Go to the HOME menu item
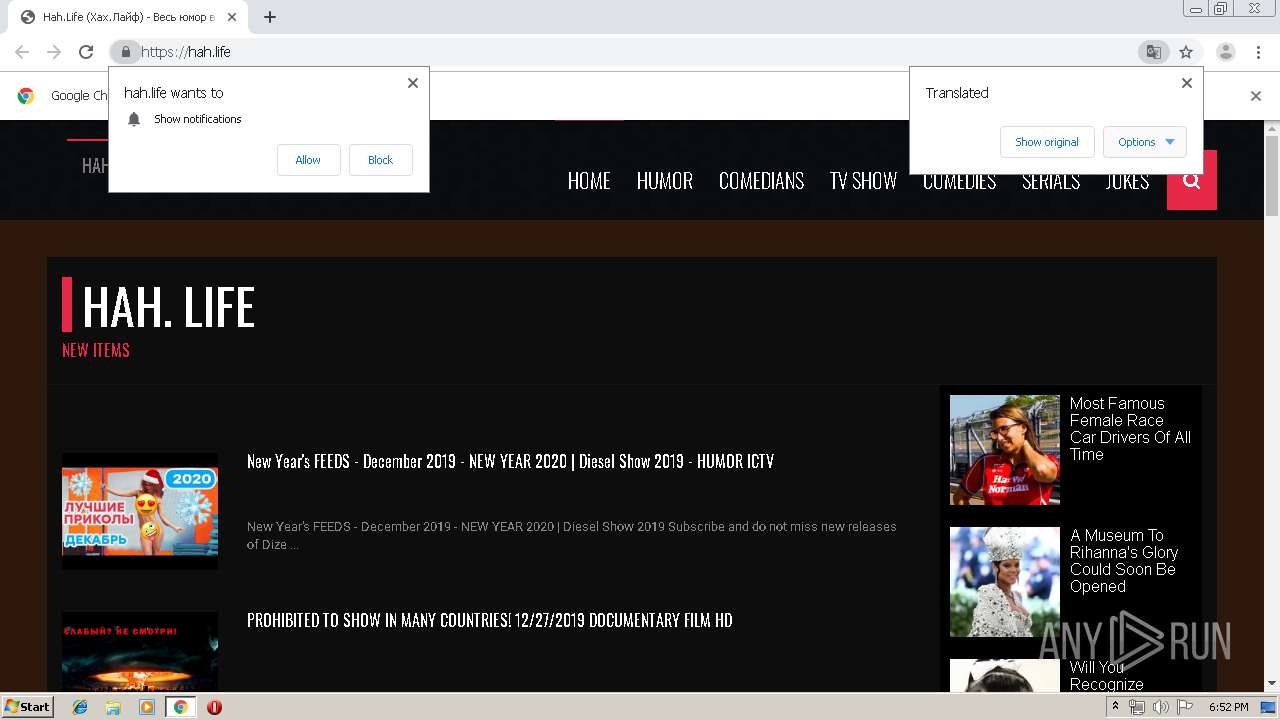 tap(589, 181)
